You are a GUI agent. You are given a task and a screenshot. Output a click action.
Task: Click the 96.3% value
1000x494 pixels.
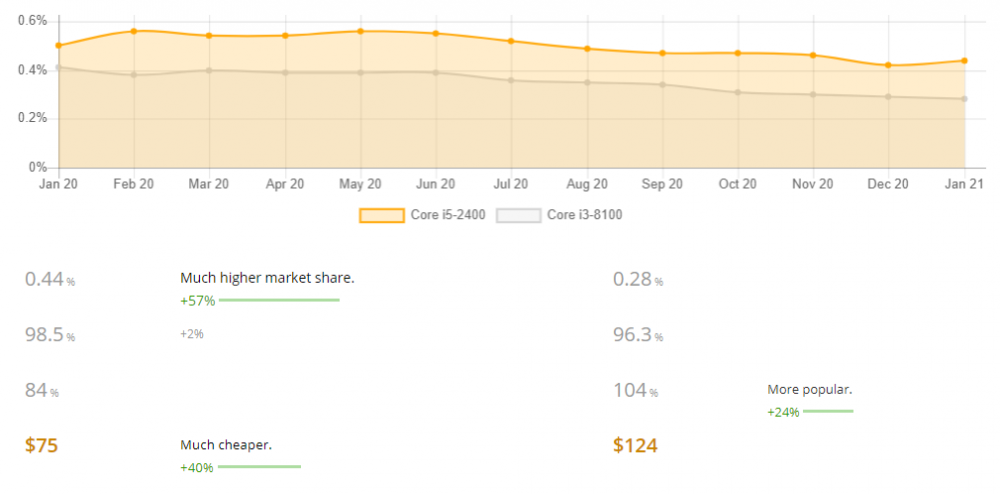click(x=638, y=335)
